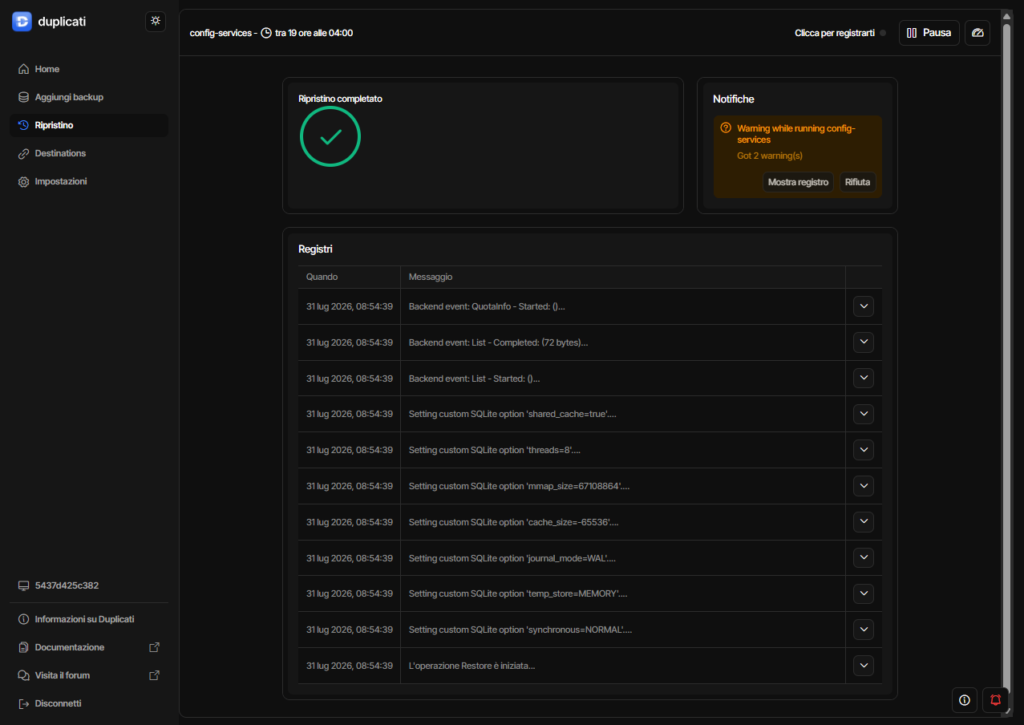Open Documentazione link
The height and width of the screenshot is (725, 1024).
coord(89,647)
